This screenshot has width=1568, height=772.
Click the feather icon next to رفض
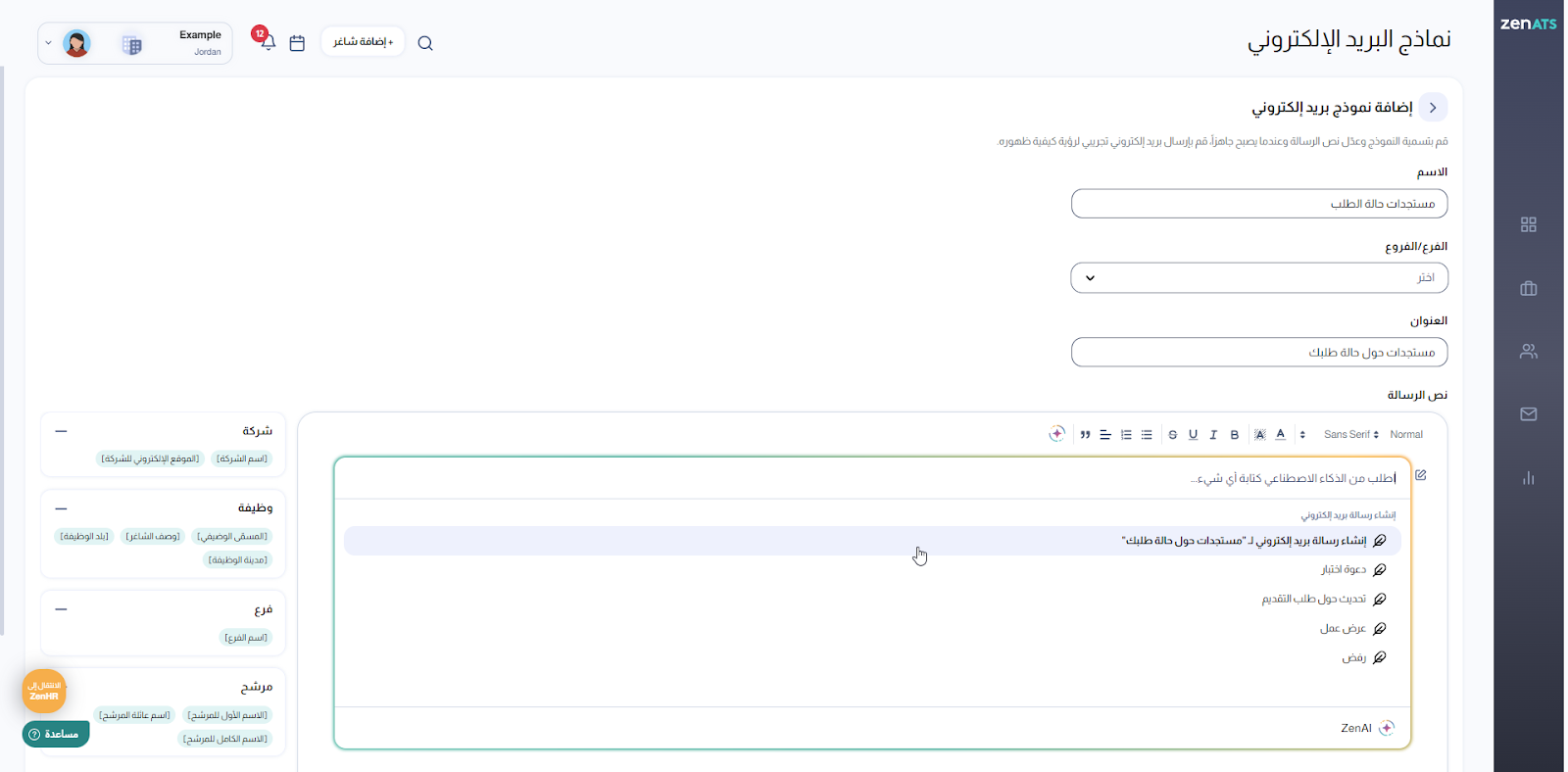(1380, 658)
